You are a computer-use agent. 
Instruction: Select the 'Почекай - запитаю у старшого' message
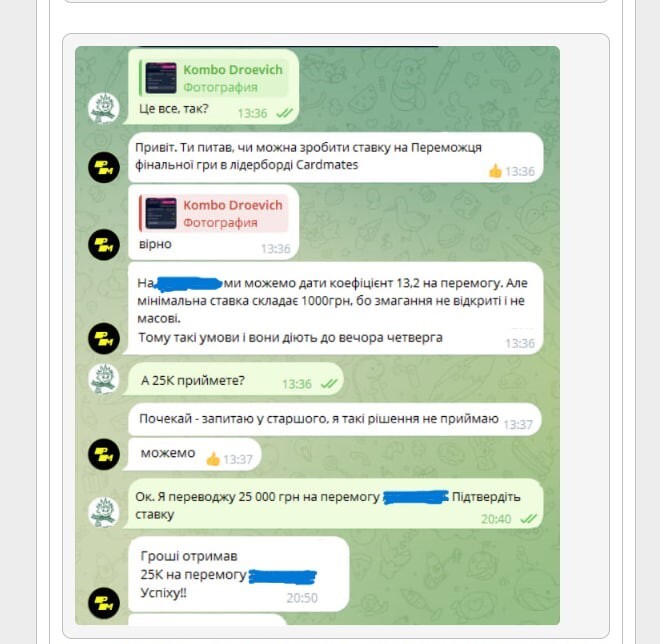(335, 419)
